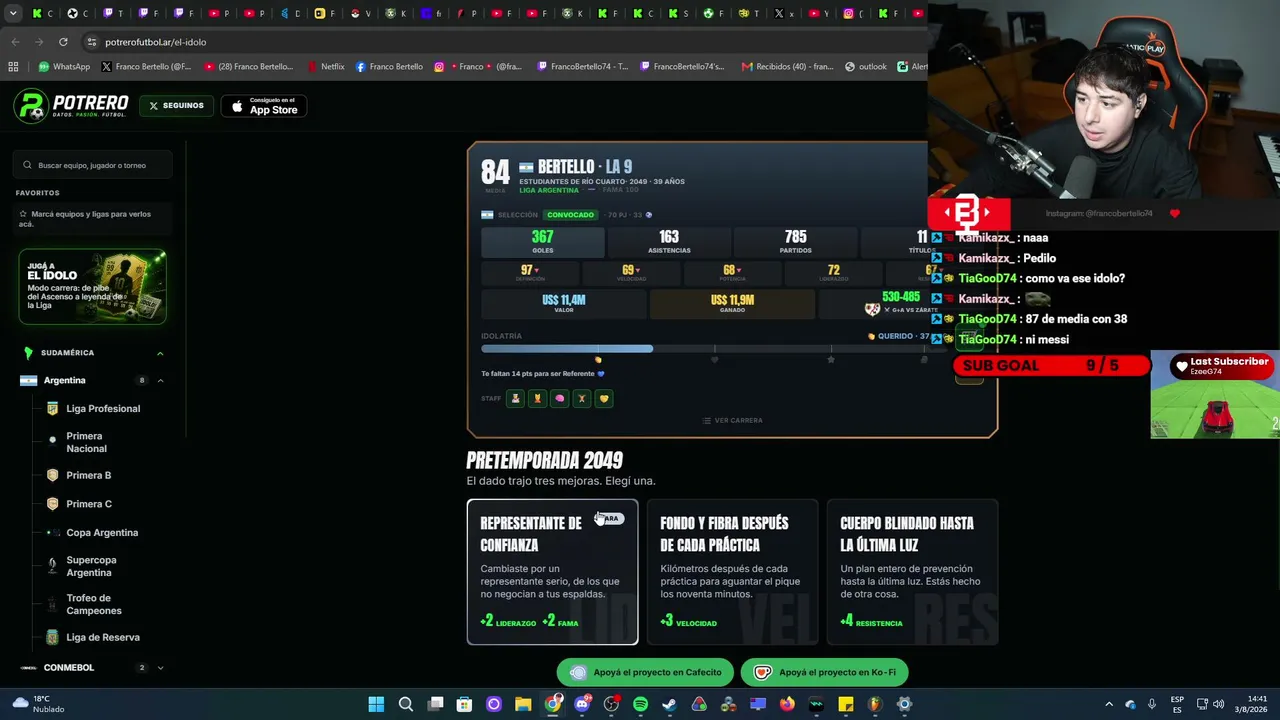Click the browser address bar URL
1280x720 pixels.
coord(156,42)
